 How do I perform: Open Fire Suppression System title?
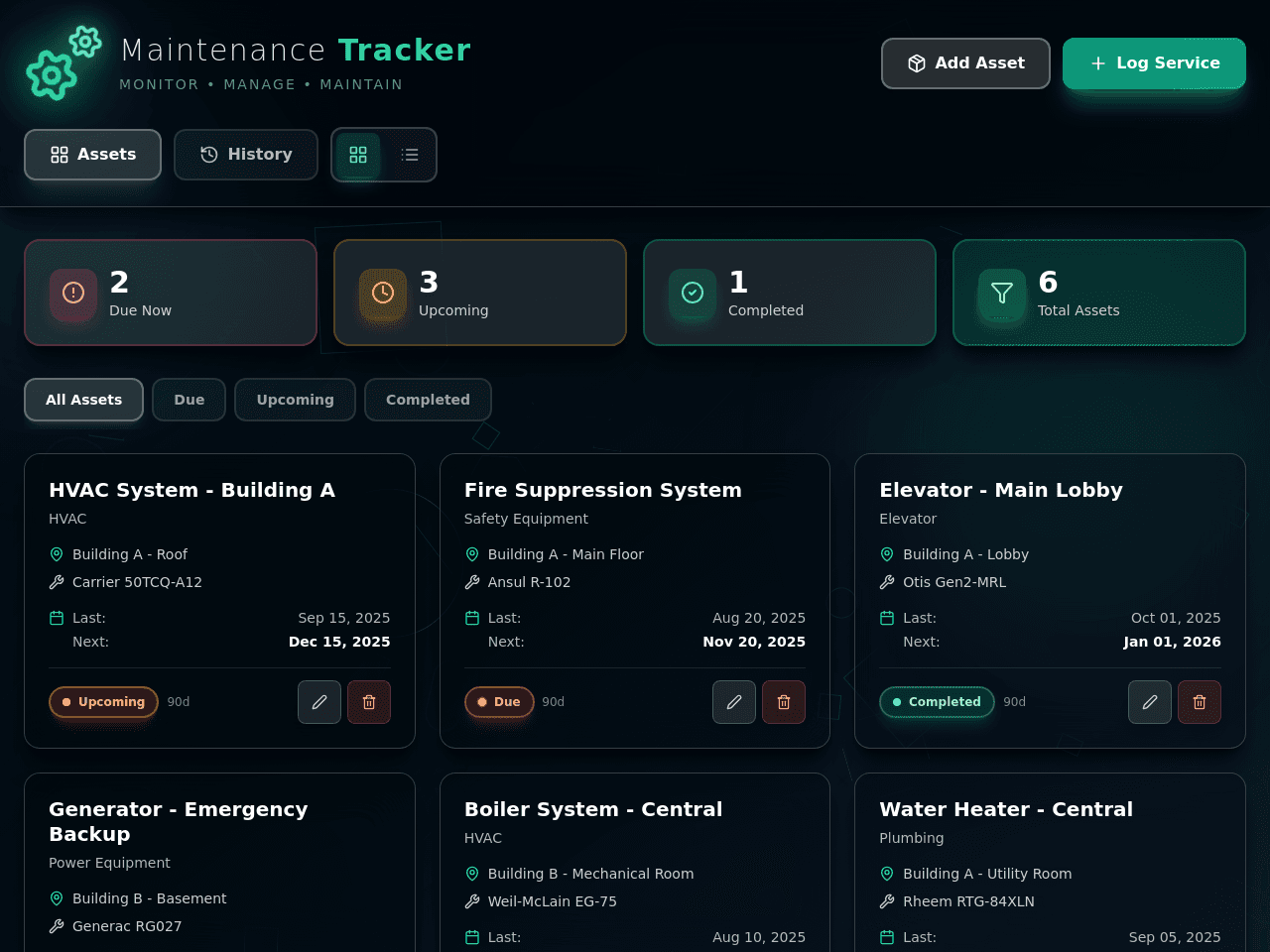coord(602,490)
